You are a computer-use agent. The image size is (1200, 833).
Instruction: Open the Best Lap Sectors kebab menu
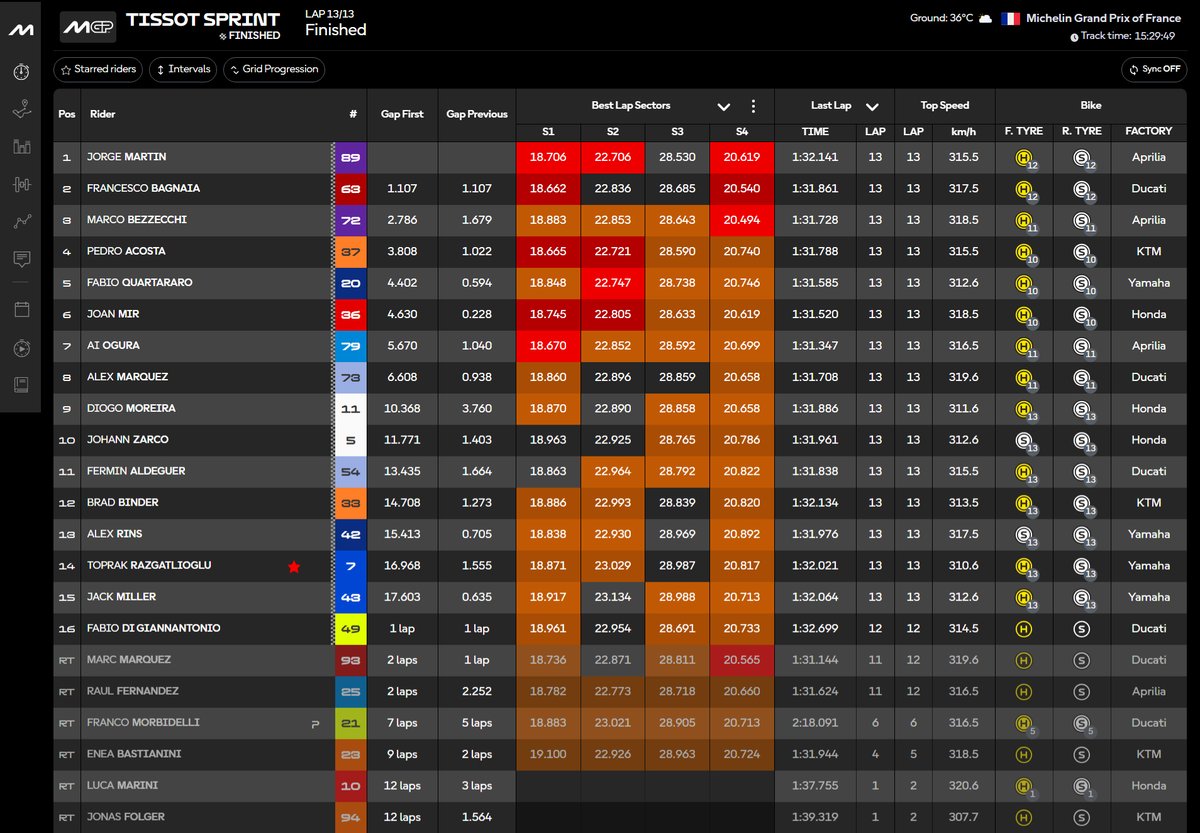(754, 106)
